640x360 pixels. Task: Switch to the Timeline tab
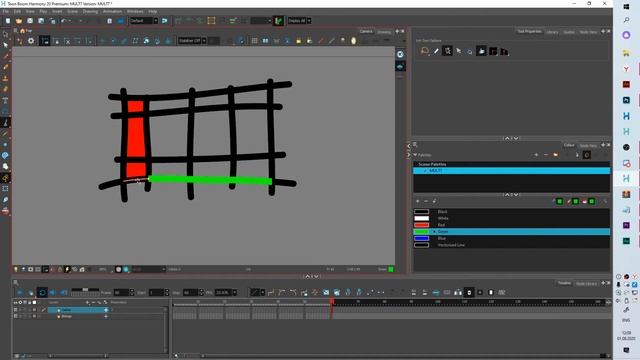click(564, 283)
